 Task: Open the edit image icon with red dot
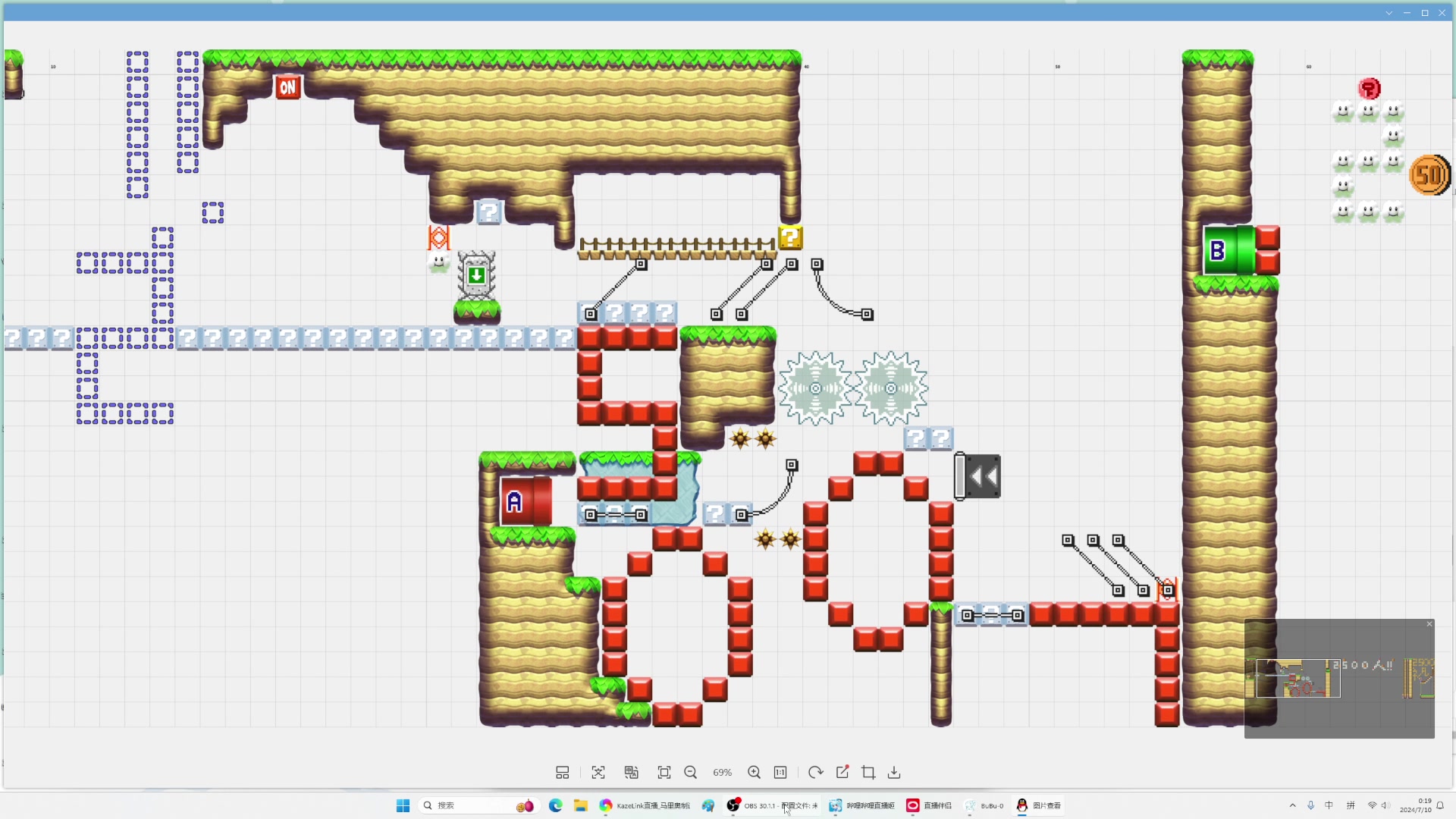pyautogui.click(x=843, y=772)
